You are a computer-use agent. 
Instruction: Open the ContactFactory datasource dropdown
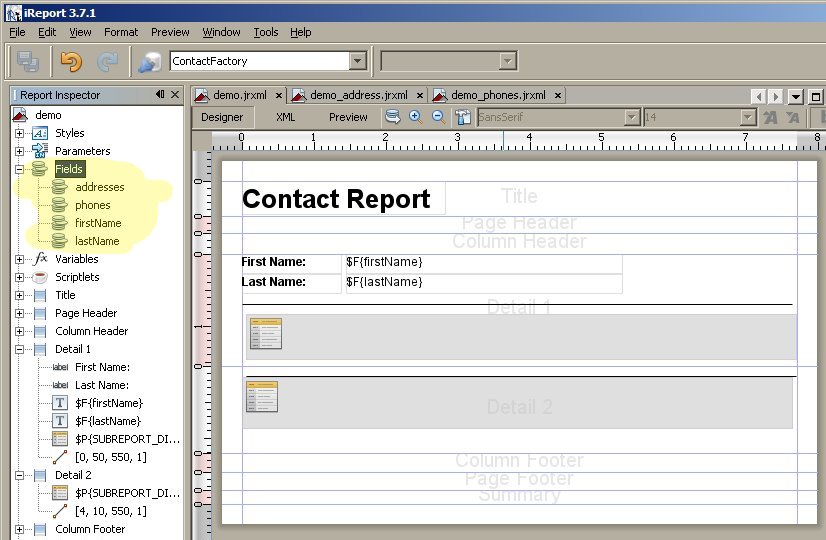click(358, 61)
